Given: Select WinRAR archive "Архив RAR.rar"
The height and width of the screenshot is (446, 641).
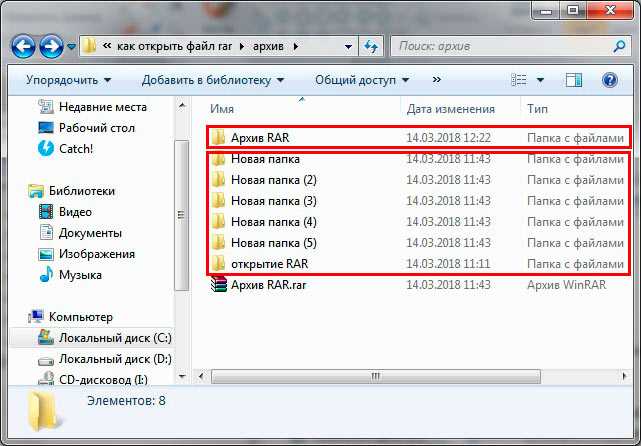Looking at the screenshot, I should point(419,285).
